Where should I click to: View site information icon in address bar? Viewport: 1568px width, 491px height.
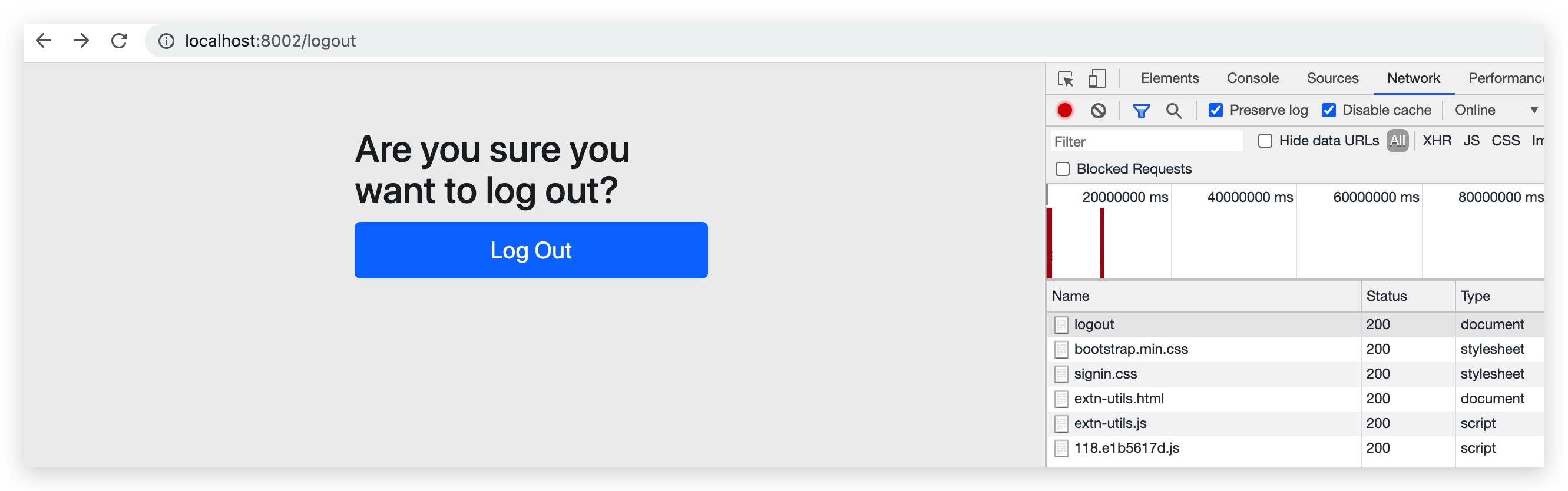(x=166, y=41)
